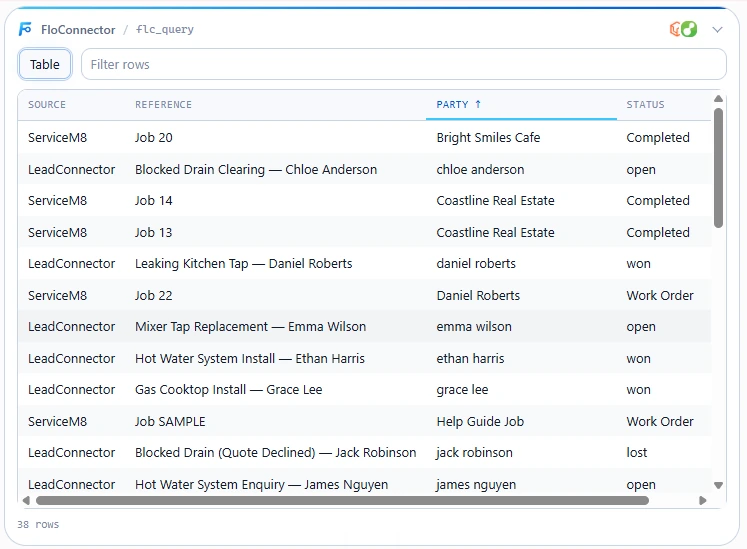Select 'Hot Water System Enquiry — James Nguyen'
The width and height of the screenshot is (747, 549).
pyautogui.click(x=262, y=485)
